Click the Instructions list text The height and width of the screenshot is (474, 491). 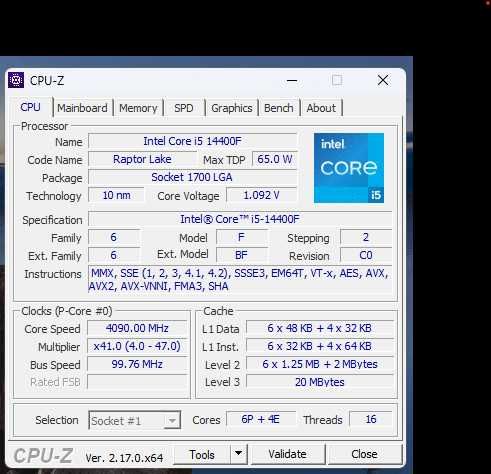(240, 280)
